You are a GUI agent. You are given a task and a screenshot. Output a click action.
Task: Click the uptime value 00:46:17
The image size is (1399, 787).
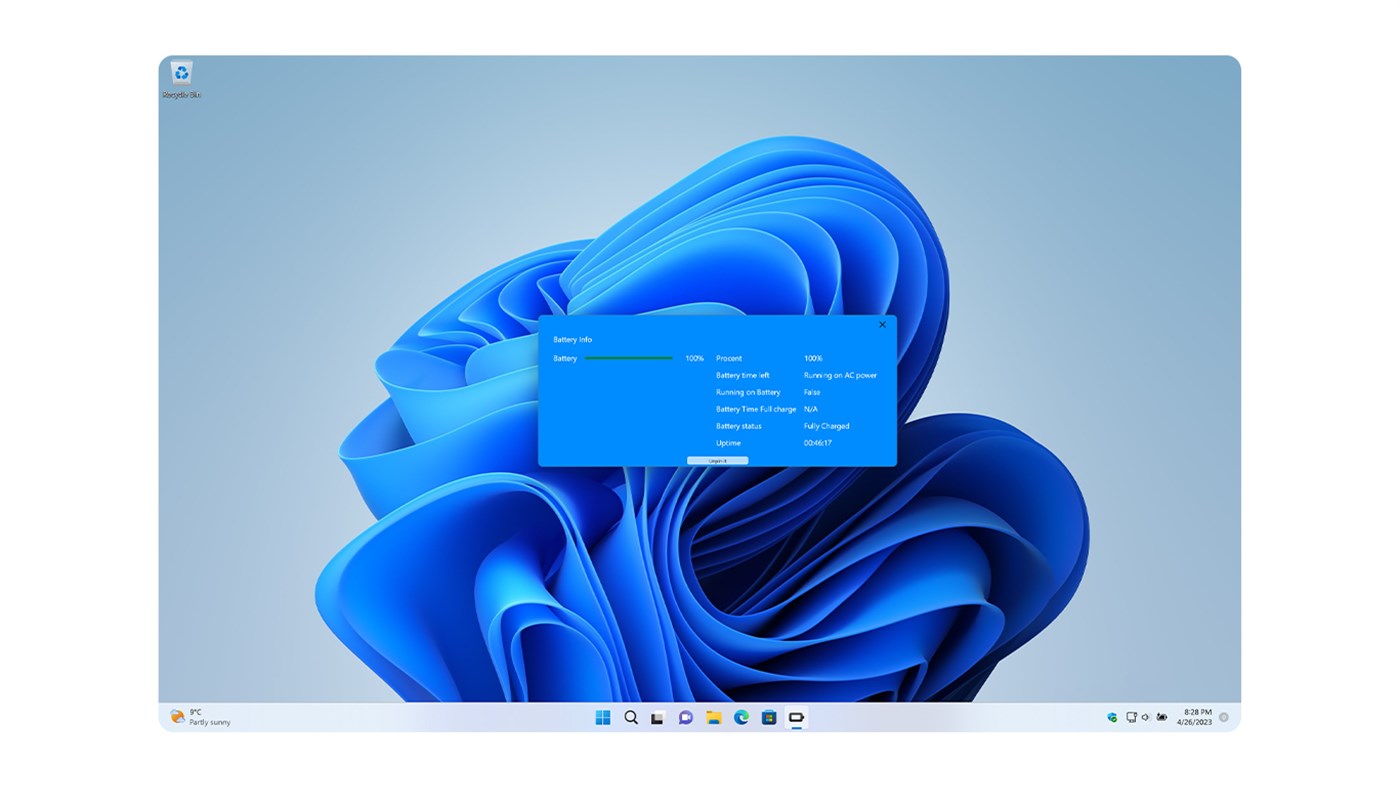[818, 443]
